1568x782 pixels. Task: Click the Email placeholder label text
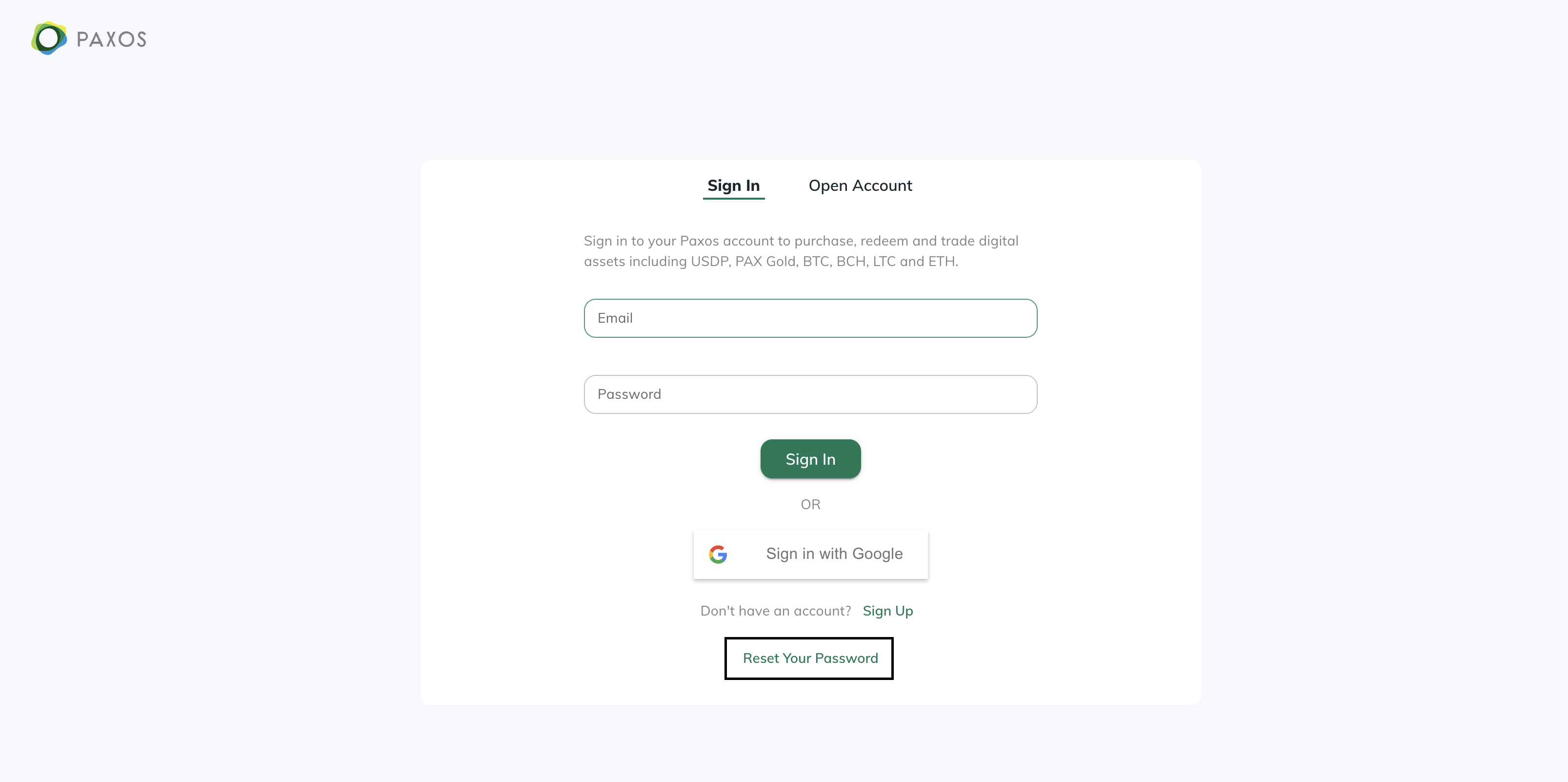click(615, 318)
